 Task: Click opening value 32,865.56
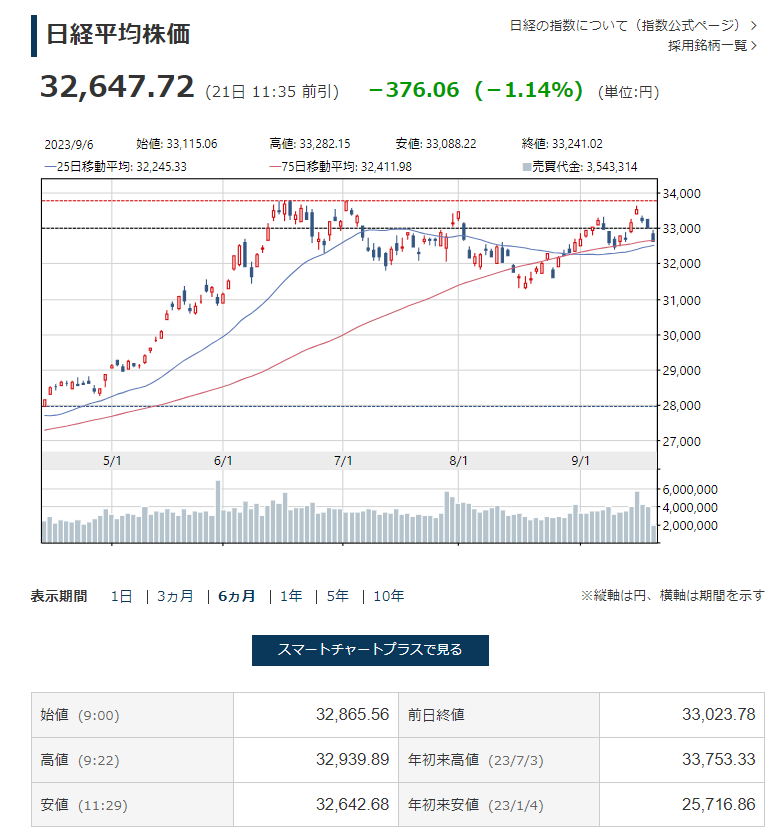(352, 715)
